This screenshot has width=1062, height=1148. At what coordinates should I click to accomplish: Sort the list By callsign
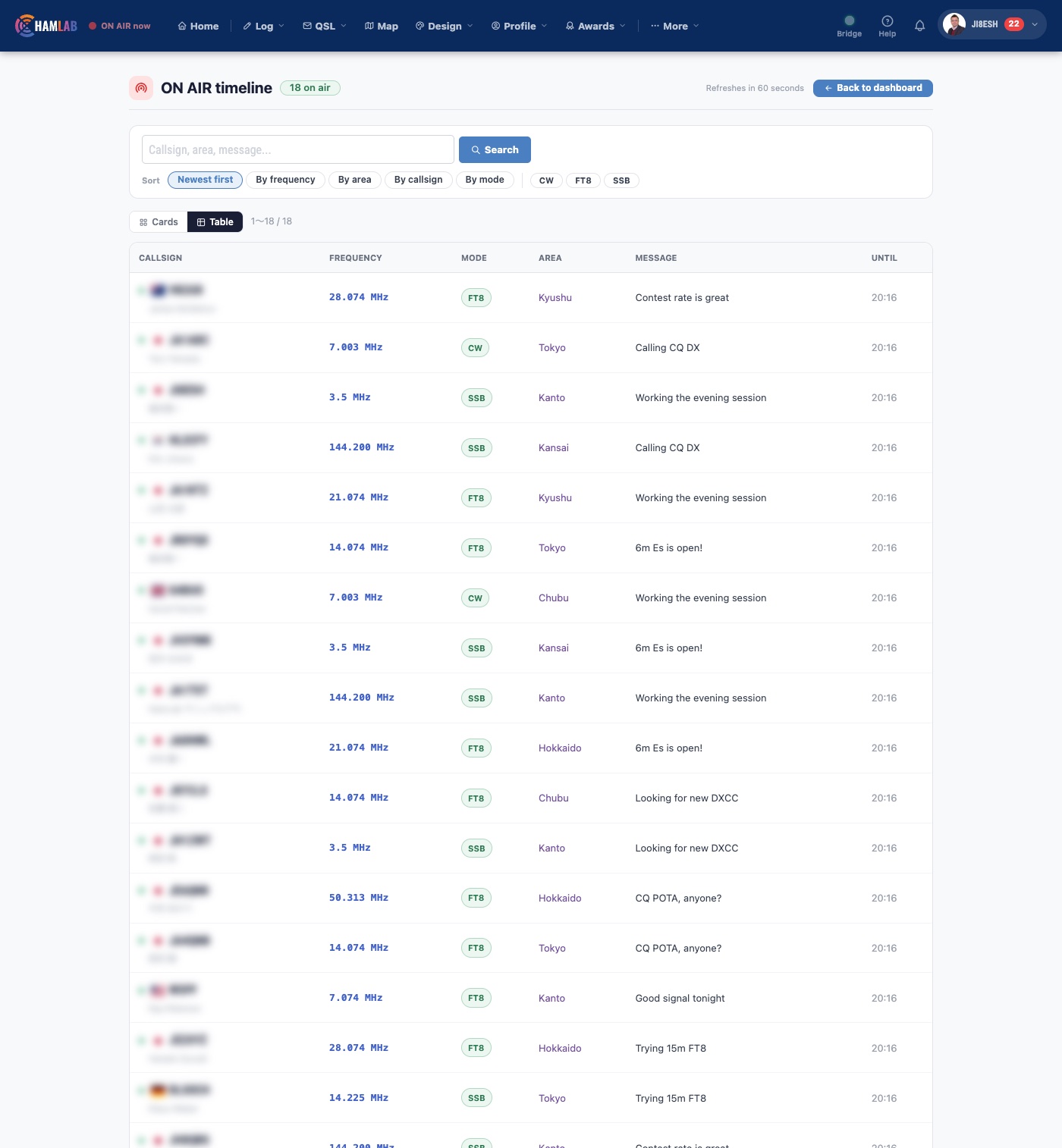(419, 180)
